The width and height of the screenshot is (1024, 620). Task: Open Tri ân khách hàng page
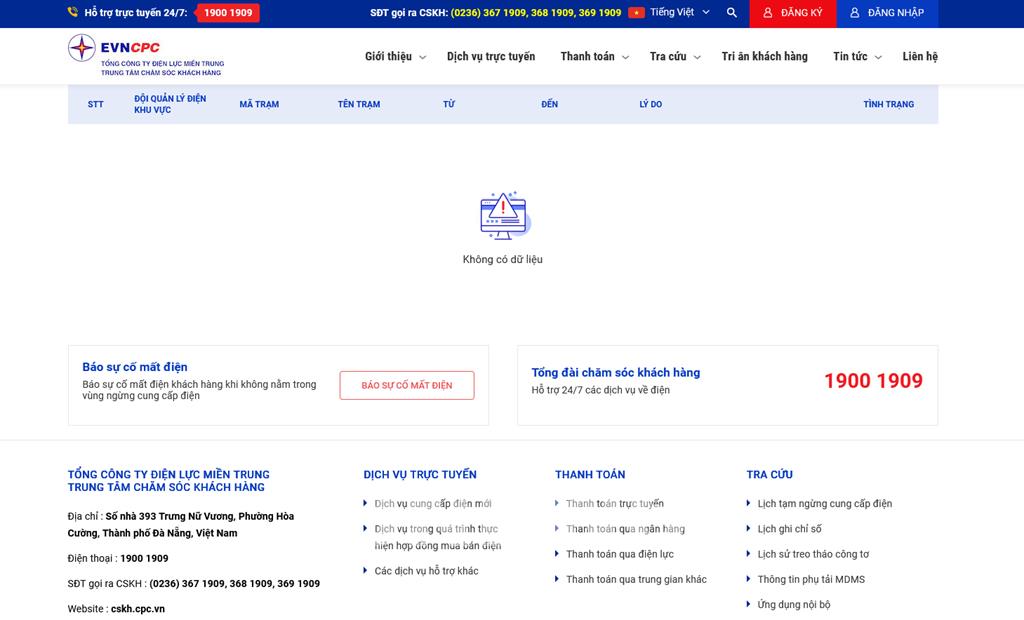click(764, 57)
